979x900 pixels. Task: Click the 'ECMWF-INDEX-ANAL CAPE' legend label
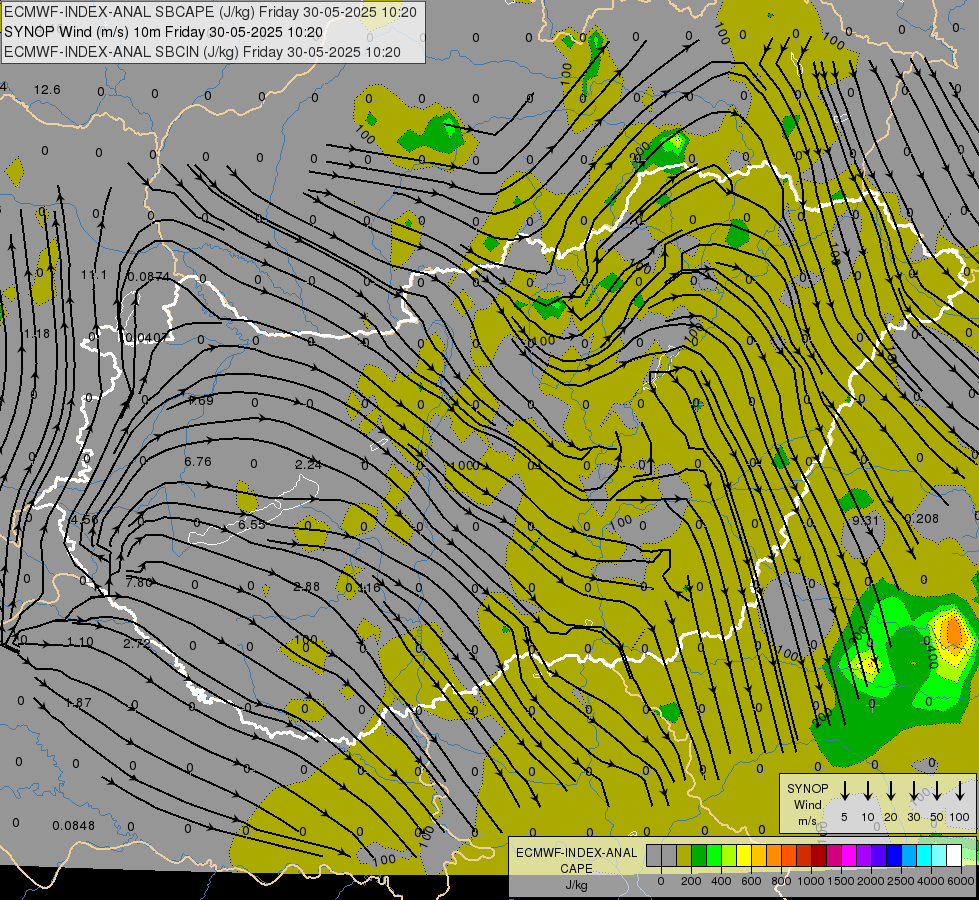point(576,861)
